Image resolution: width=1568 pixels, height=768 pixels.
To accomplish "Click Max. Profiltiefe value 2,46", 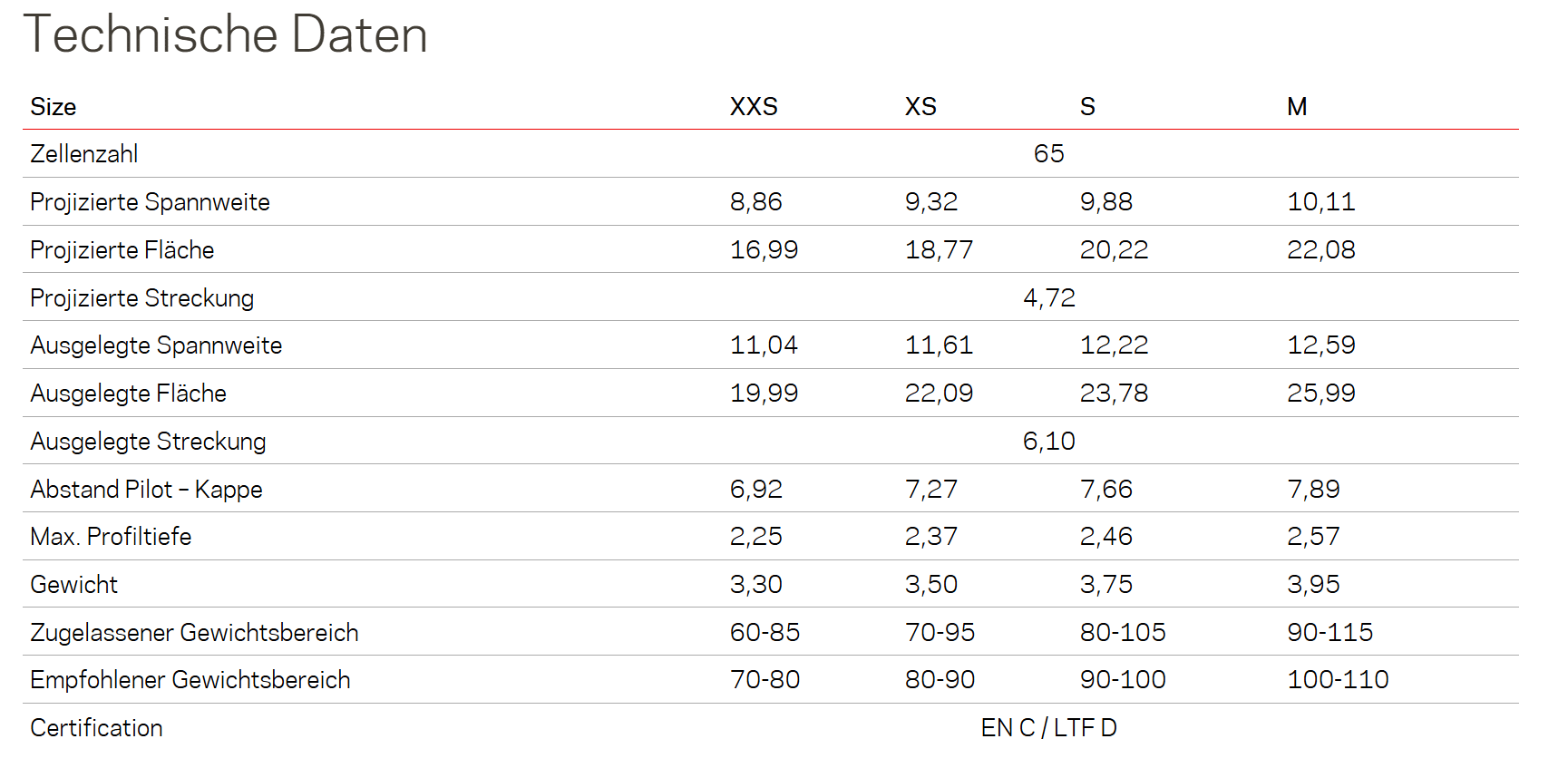I will 1105,537.
